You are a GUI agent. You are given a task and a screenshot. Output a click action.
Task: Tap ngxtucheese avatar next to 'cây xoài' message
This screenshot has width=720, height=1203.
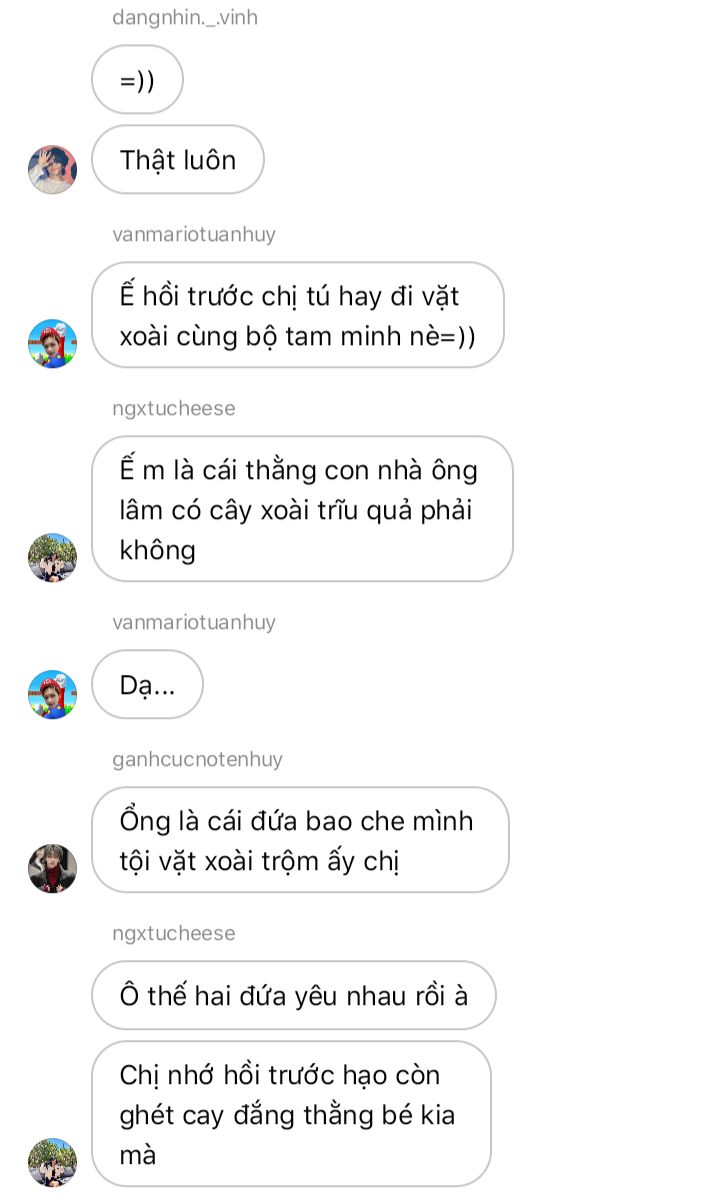(52, 557)
